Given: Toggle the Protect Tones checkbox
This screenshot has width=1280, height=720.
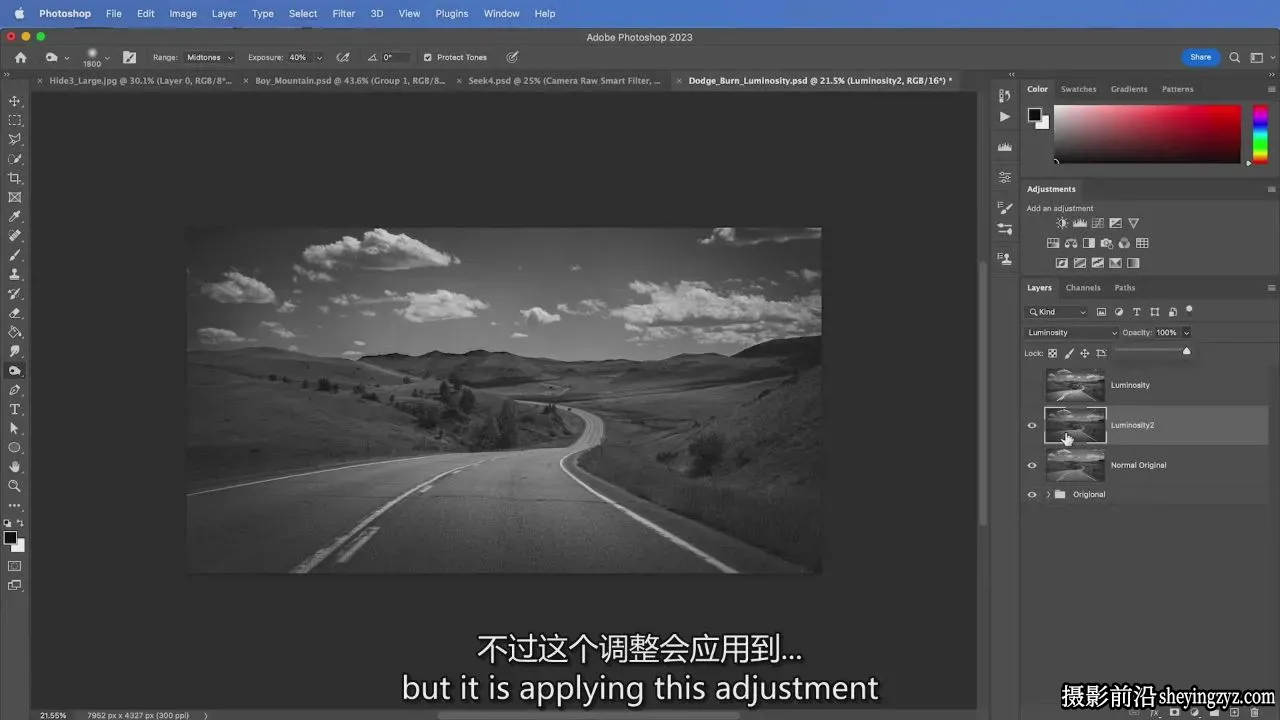Looking at the screenshot, I should tap(428, 57).
